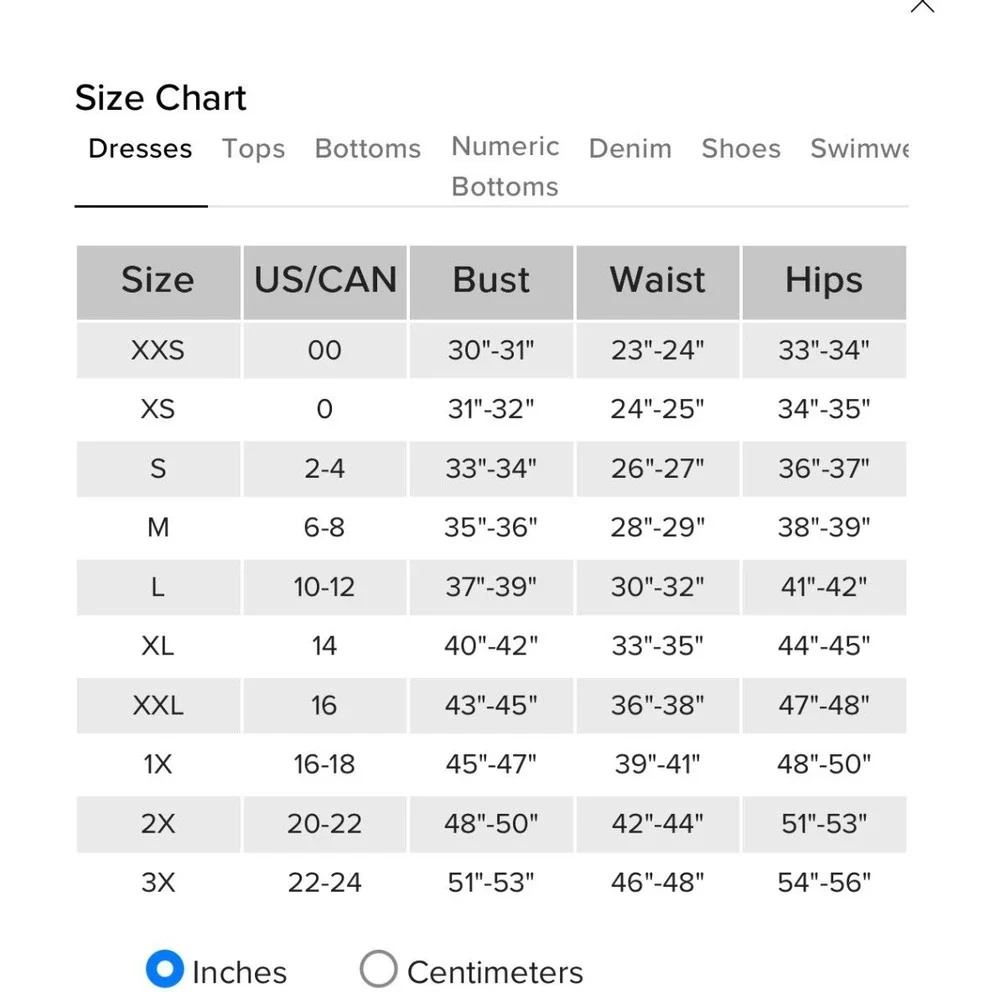
Task: Click the XL bust measurement 40"-42"
Action: coord(491,645)
